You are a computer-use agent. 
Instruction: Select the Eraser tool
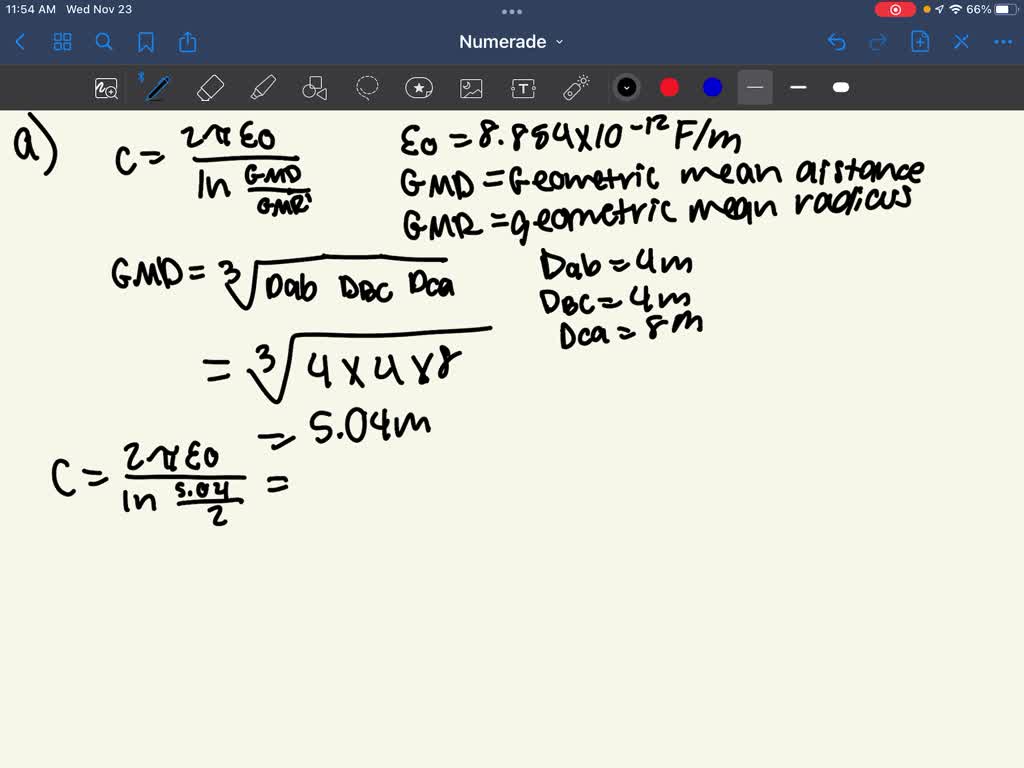click(210, 88)
